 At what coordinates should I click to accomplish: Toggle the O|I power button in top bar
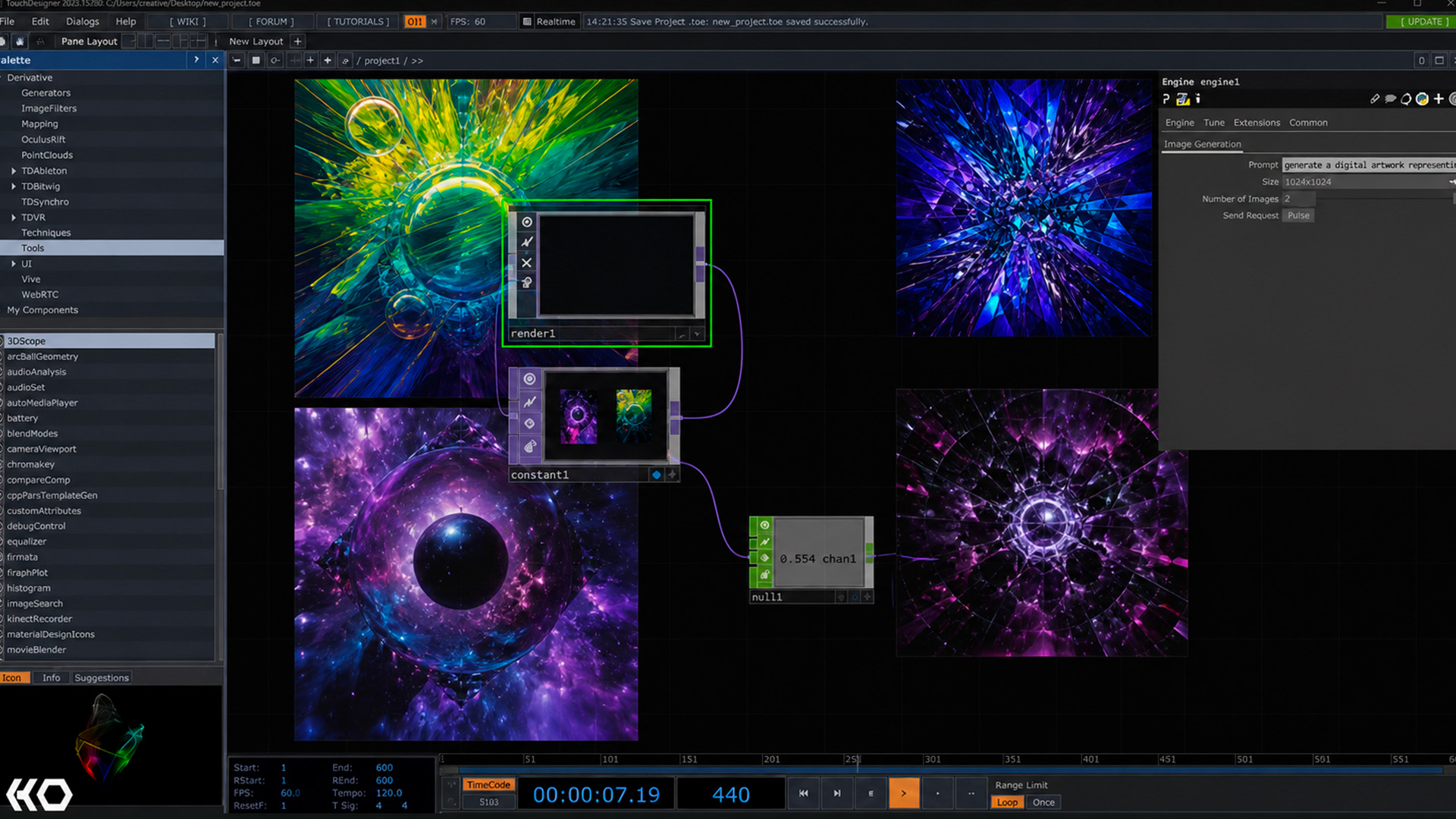click(x=415, y=22)
